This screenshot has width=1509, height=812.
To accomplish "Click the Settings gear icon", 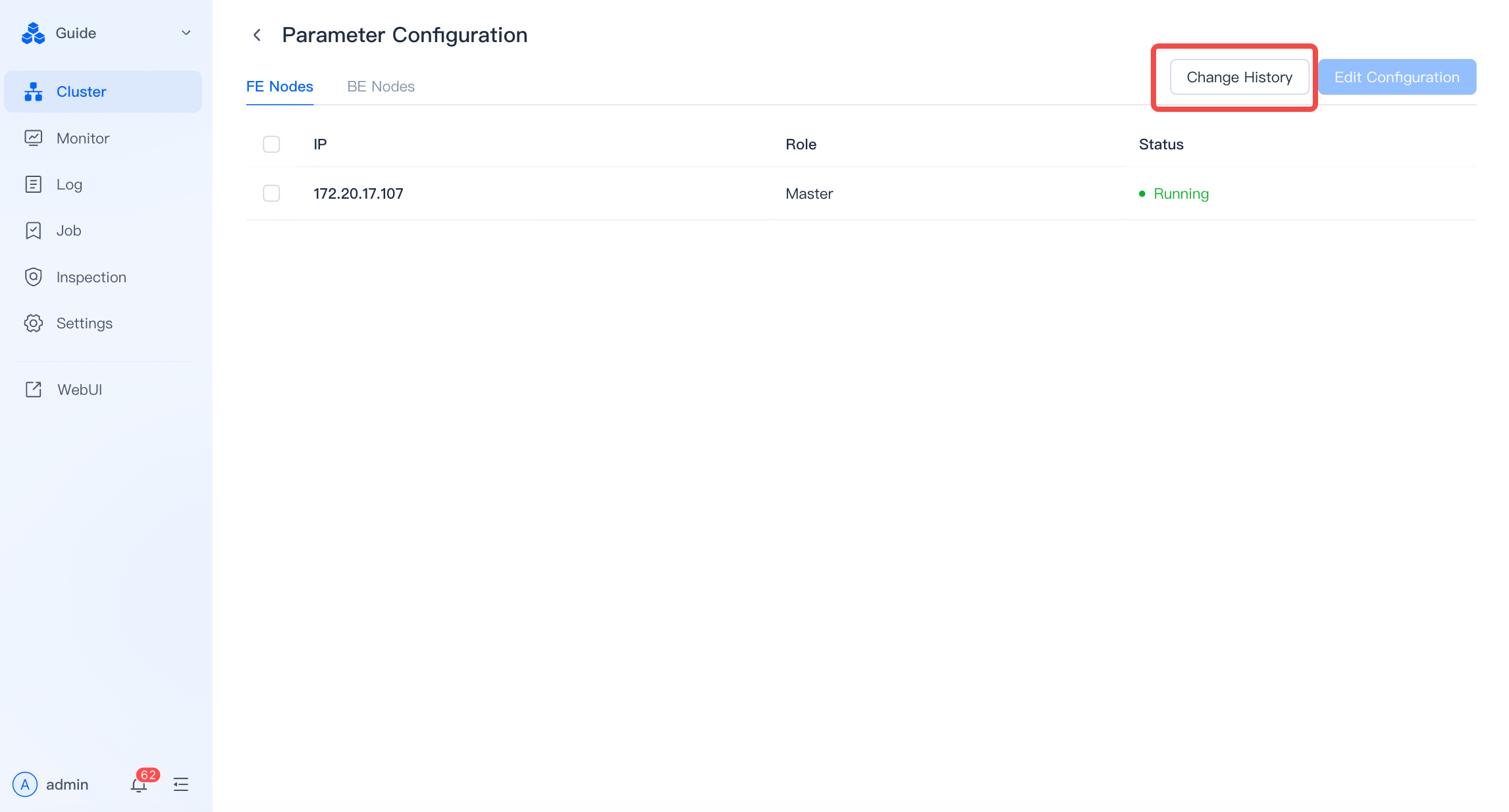I will tap(34, 323).
